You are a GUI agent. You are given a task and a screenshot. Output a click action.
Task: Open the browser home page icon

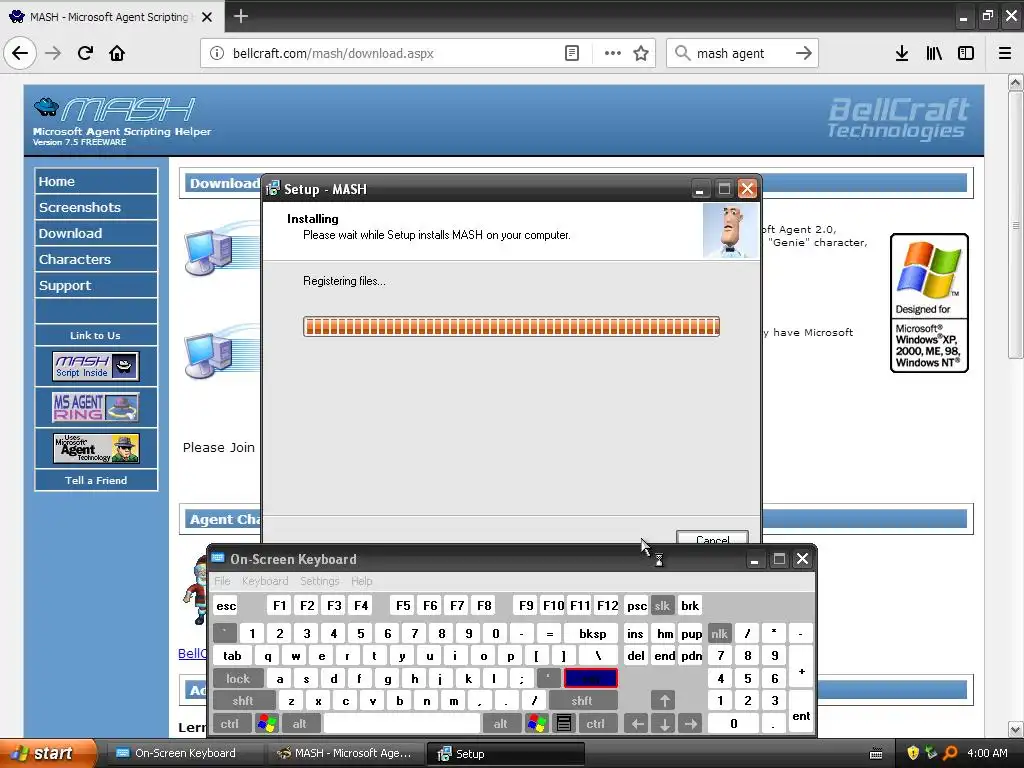pos(117,53)
